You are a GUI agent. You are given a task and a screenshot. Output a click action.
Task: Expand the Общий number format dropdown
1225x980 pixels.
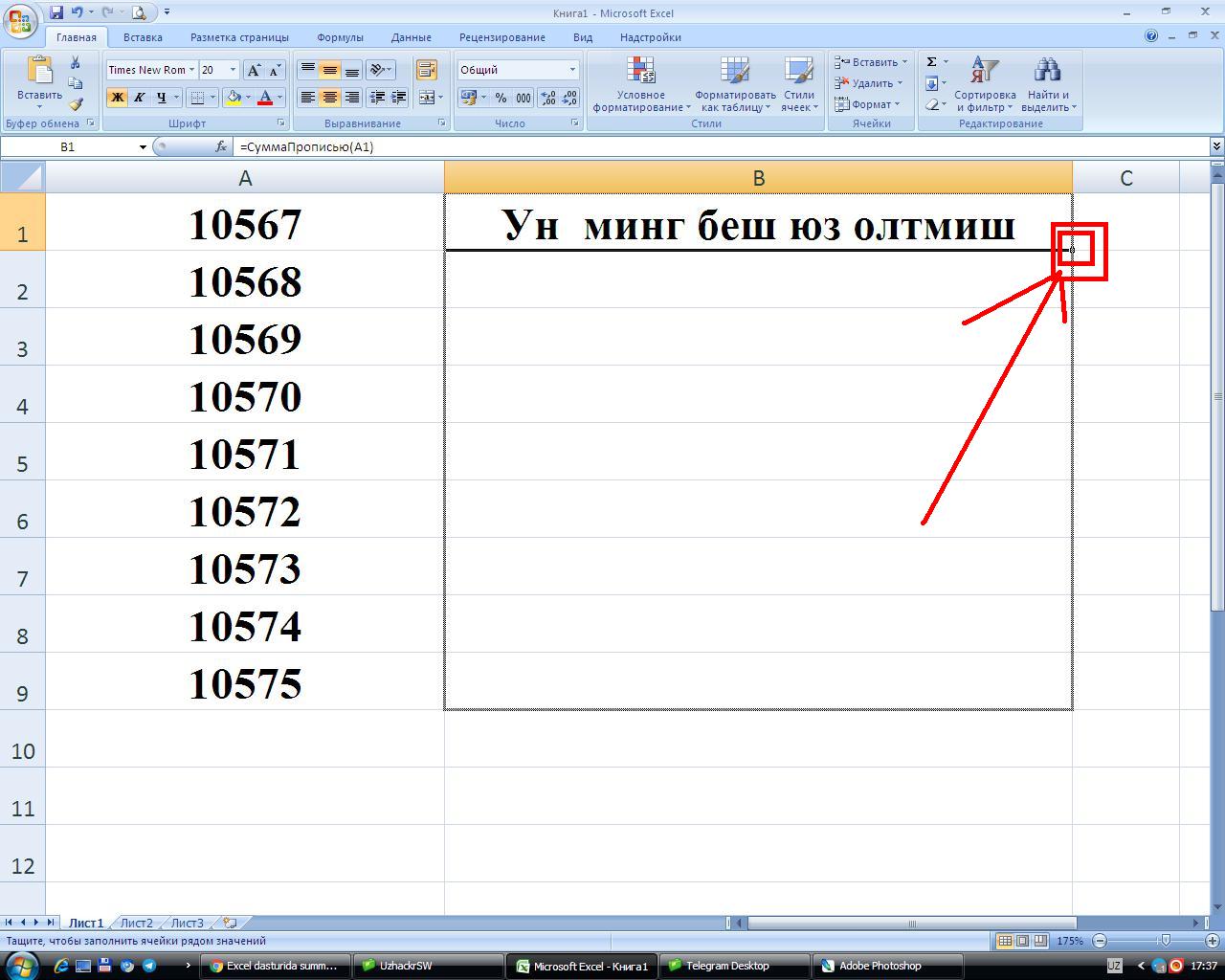pyautogui.click(x=572, y=70)
